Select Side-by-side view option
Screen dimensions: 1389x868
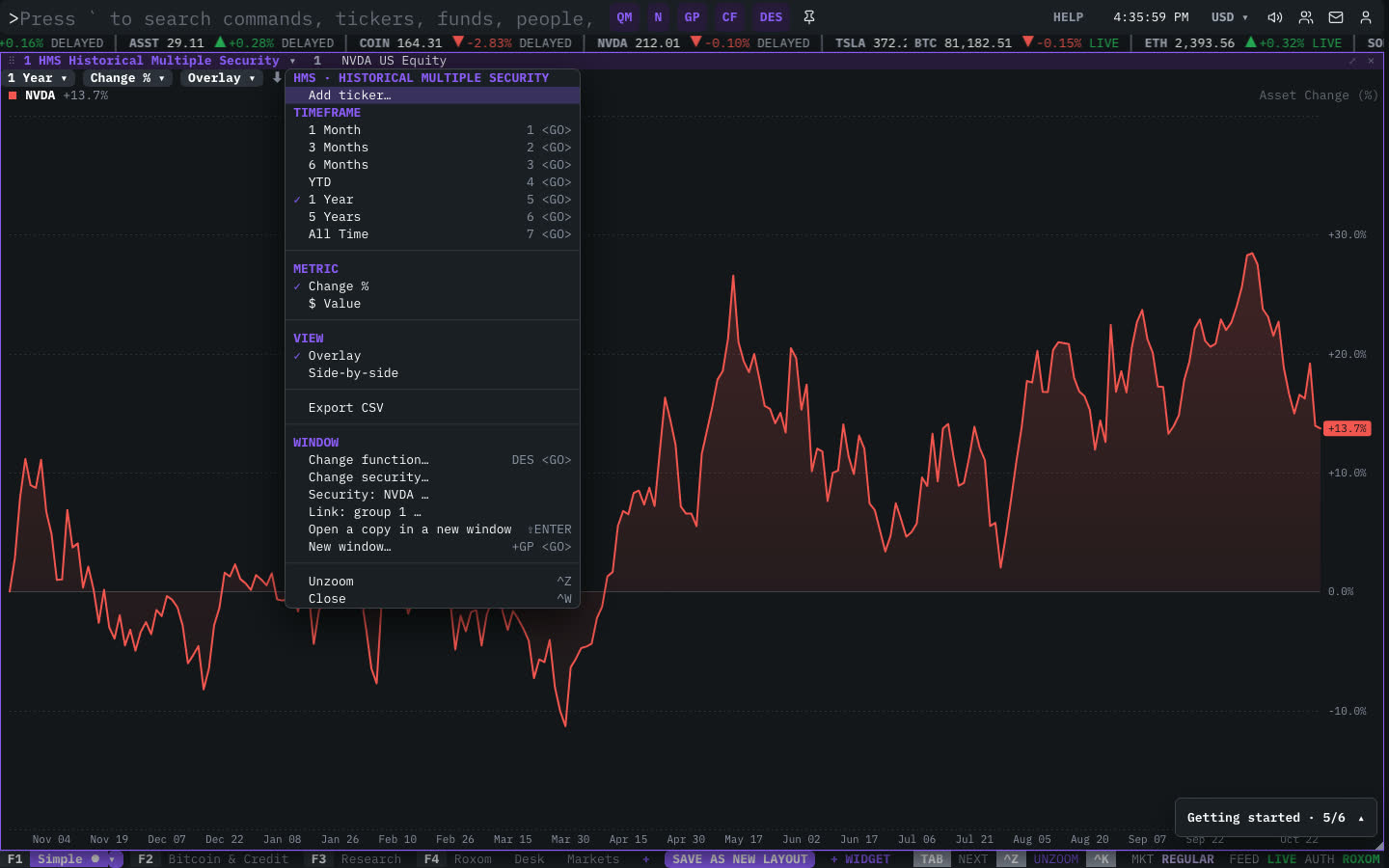[x=432, y=373]
